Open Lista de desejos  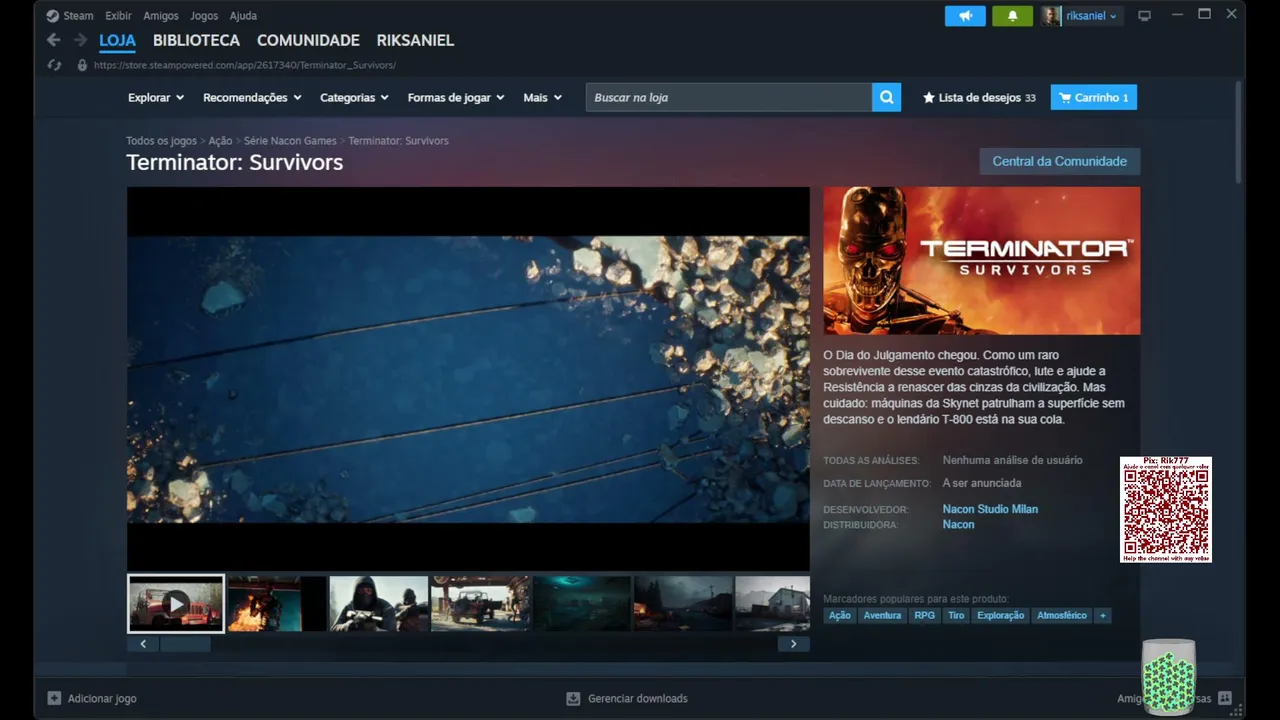pos(979,98)
